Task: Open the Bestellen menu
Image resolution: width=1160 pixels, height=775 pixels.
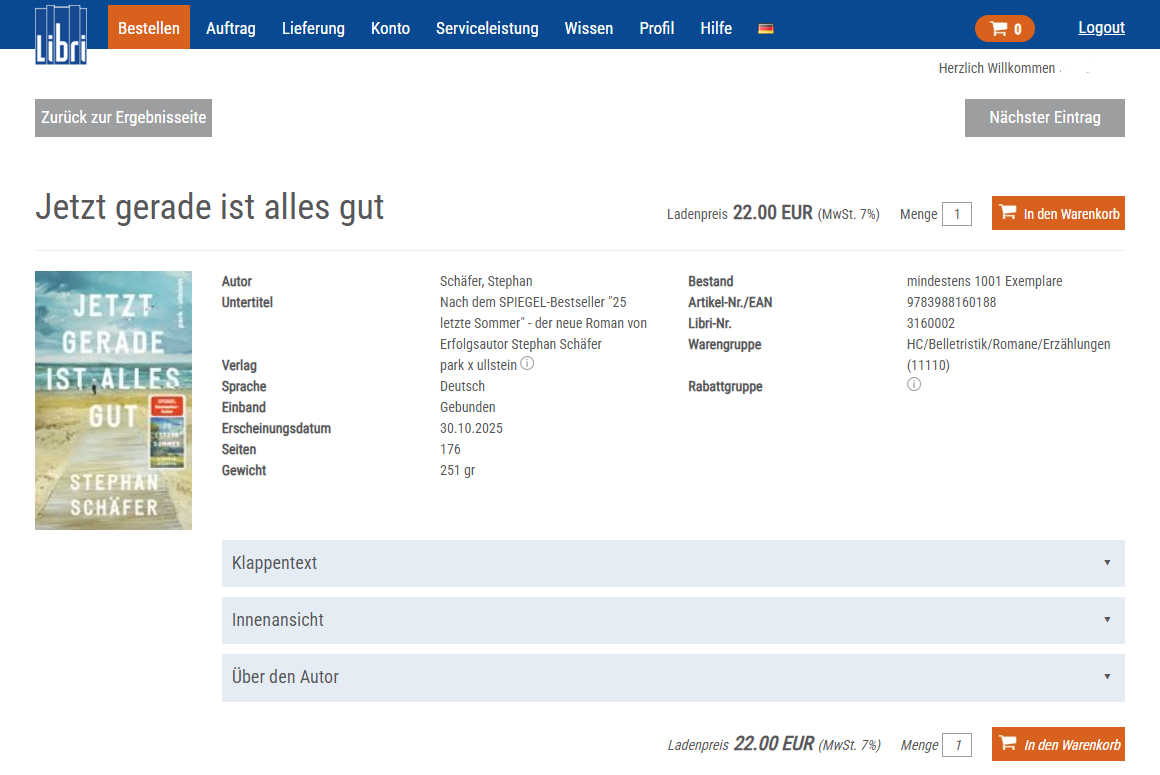Action: [x=149, y=27]
